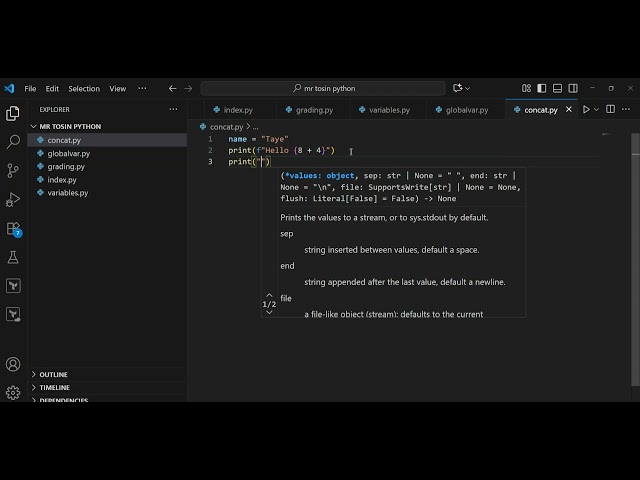
Task: Open index.py in the explorer
Action: [x=108, y=180]
